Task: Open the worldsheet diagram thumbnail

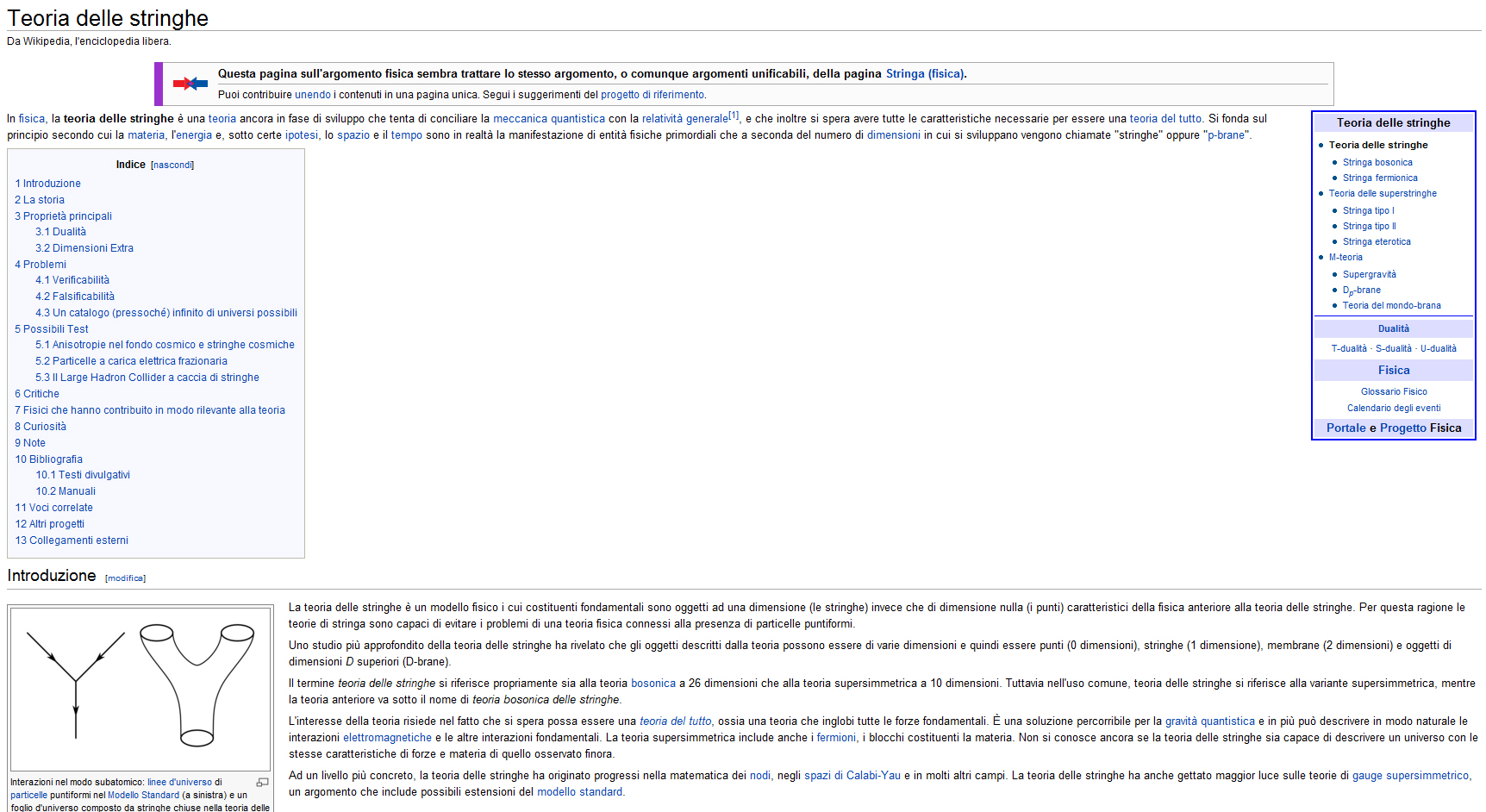Action: pos(140,688)
